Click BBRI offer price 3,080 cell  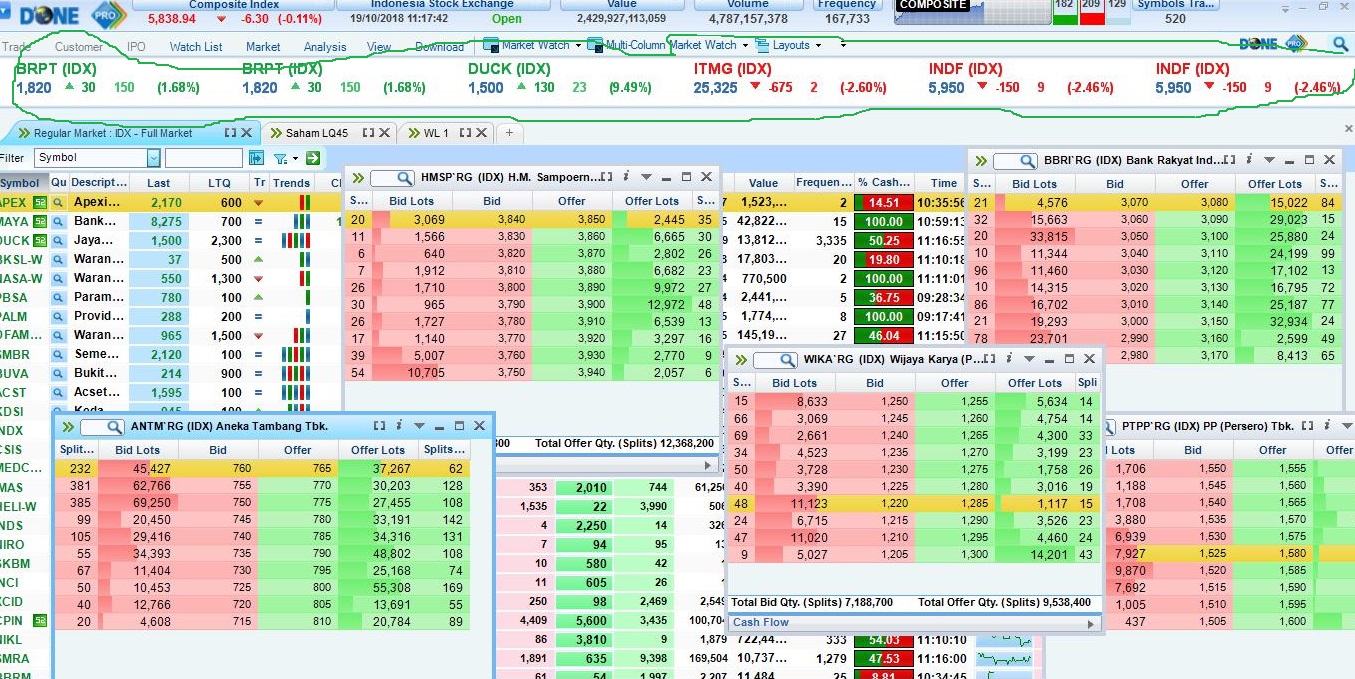coord(1194,203)
